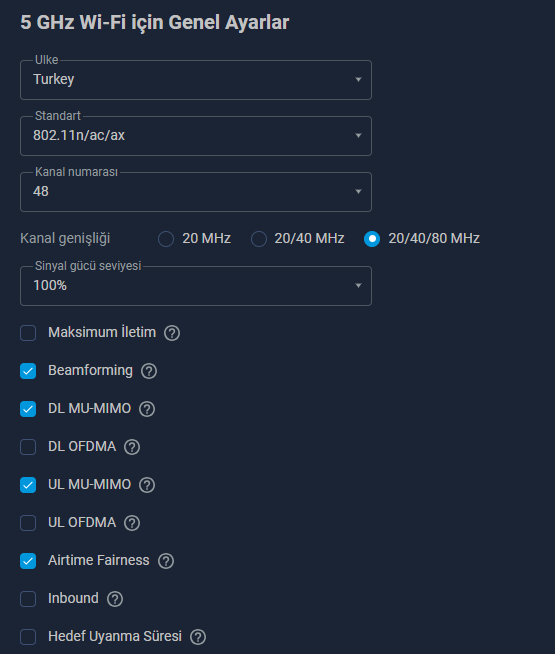Open DL OFDMA help icon
Image resolution: width=555 pixels, height=654 pixels.
(x=132, y=447)
